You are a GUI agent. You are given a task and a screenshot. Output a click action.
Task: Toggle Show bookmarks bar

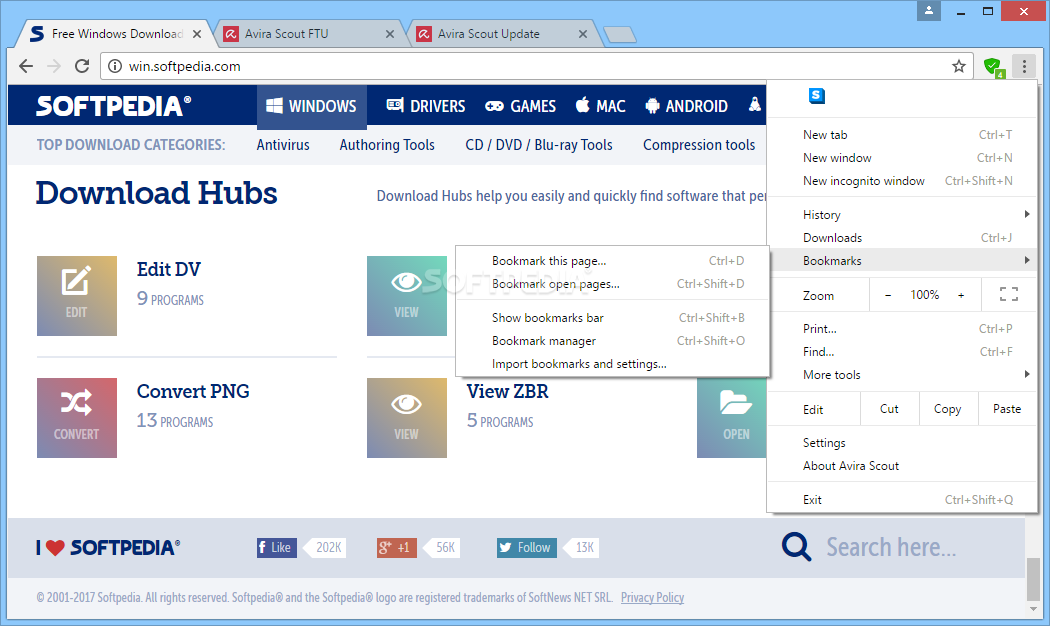coord(613,318)
